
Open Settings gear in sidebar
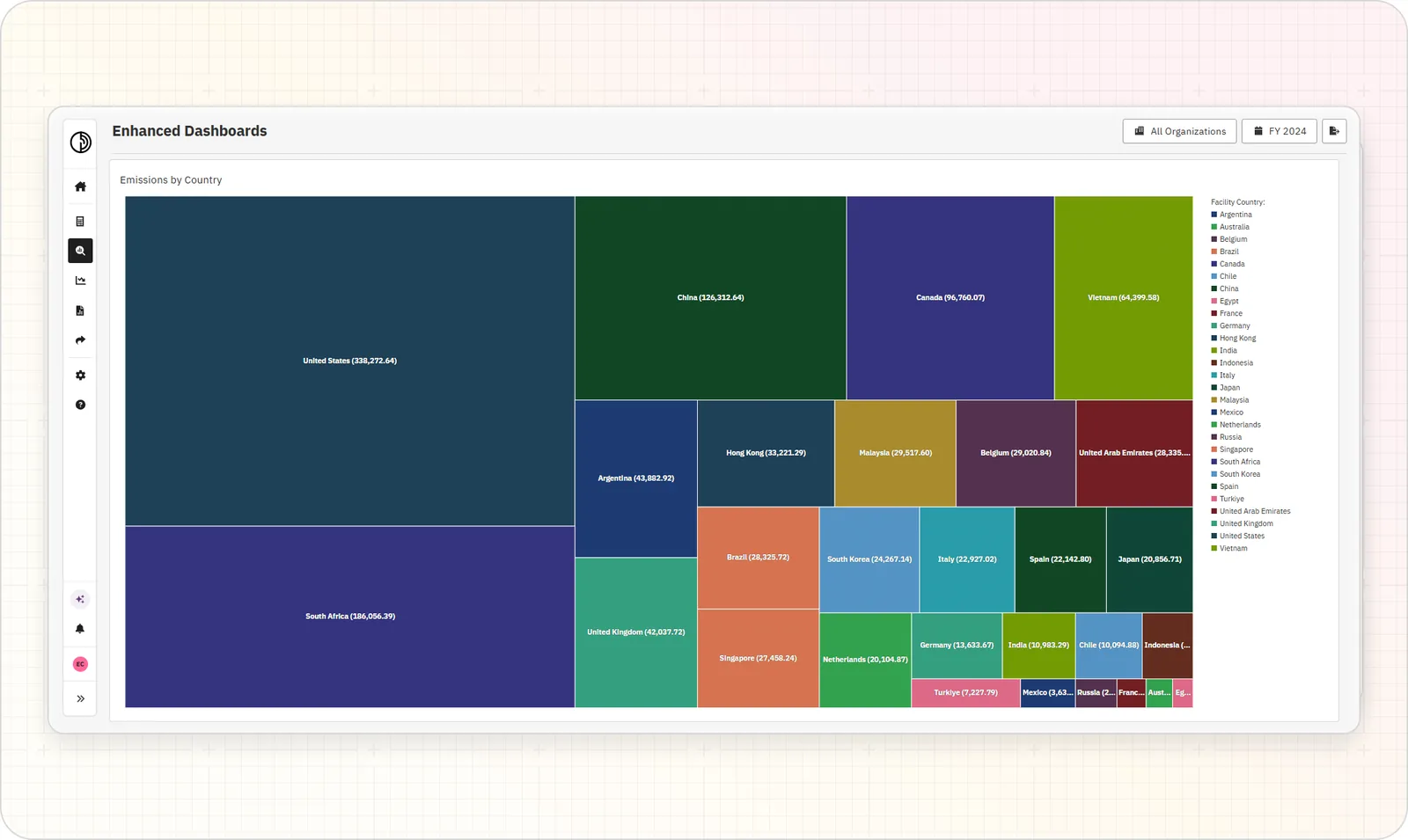[80, 376]
